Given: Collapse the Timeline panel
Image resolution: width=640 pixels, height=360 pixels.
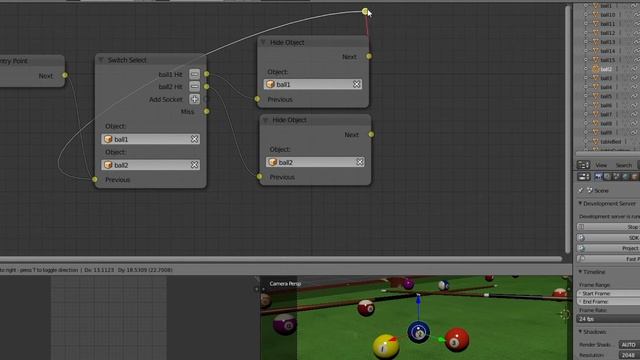Looking at the screenshot, I should (580, 272).
